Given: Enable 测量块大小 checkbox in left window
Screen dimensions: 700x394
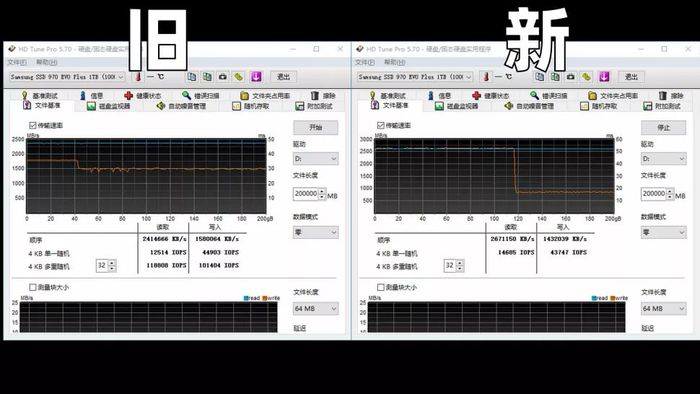Looking at the screenshot, I should (32, 287).
